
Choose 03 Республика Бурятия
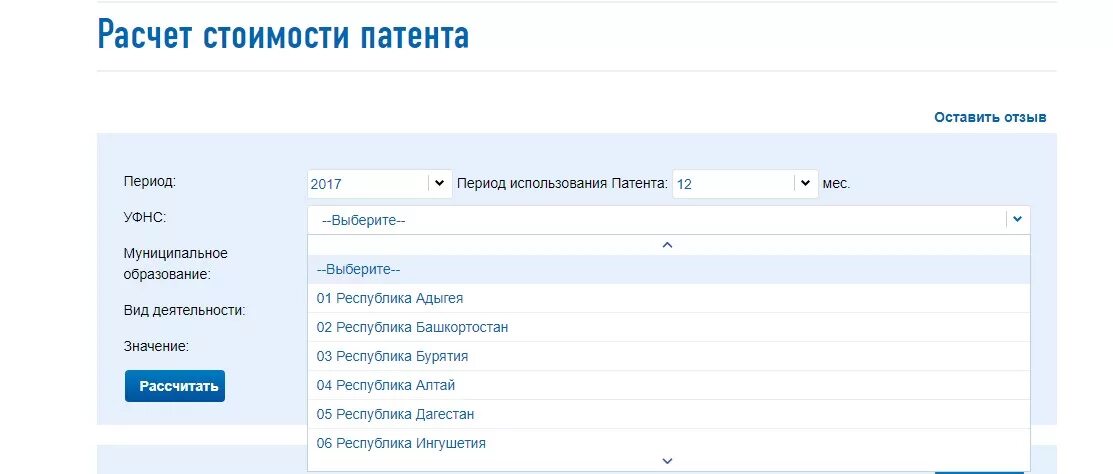(x=669, y=356)
